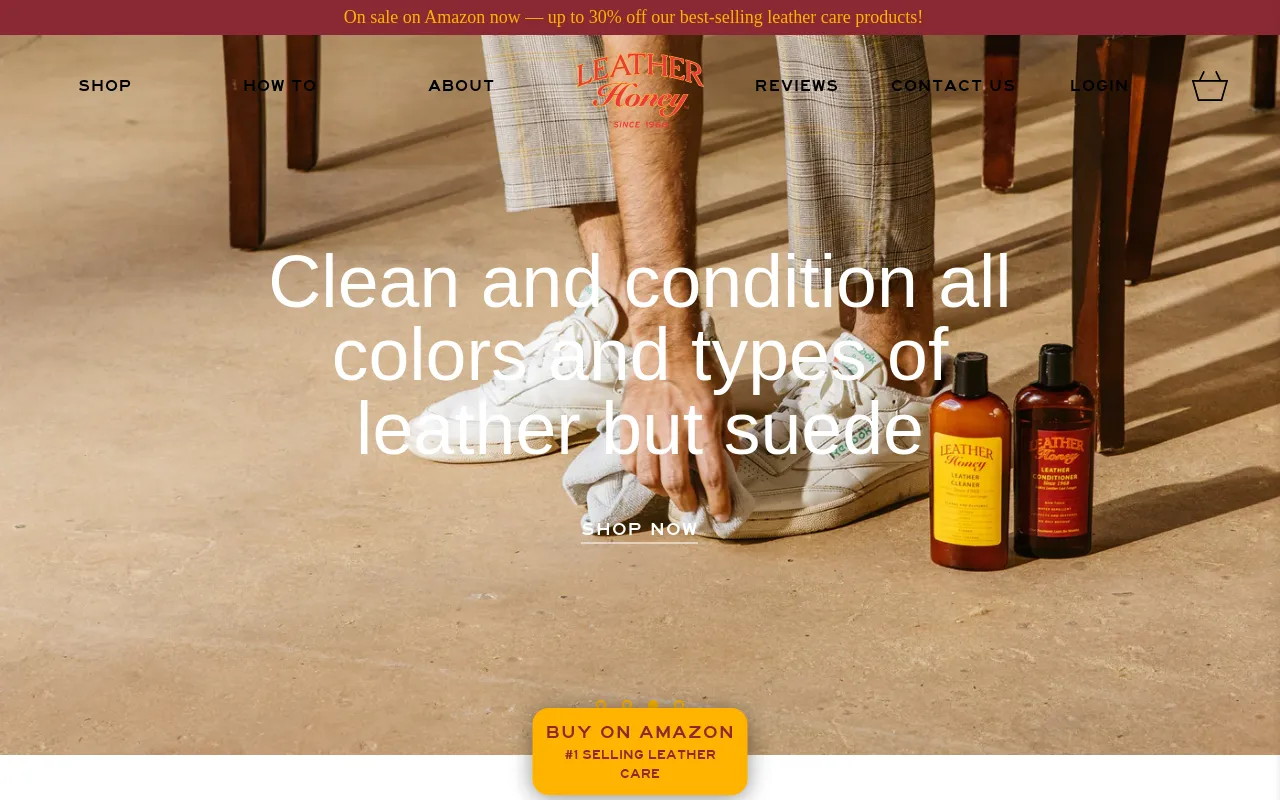Select the filled third carousel dot
The height and width of the screenshot is (800, 1280).
653,705
